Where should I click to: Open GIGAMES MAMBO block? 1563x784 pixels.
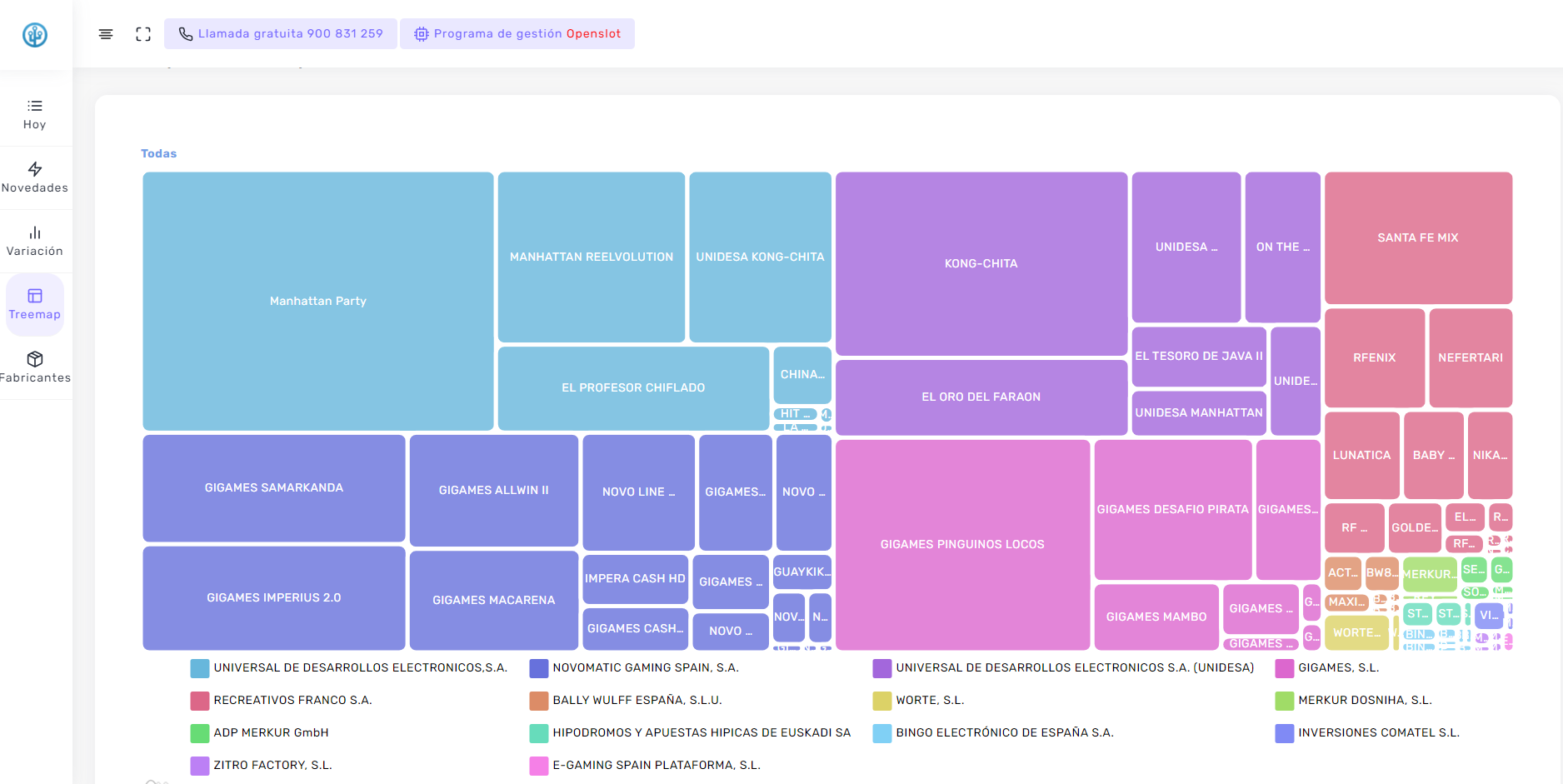coord(1156,617)
